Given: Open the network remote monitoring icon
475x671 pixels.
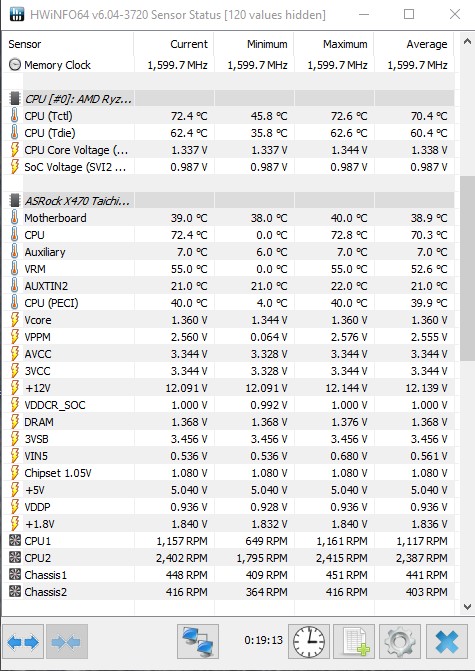Looking at the screenshot, I should click(x=198, y=641).
